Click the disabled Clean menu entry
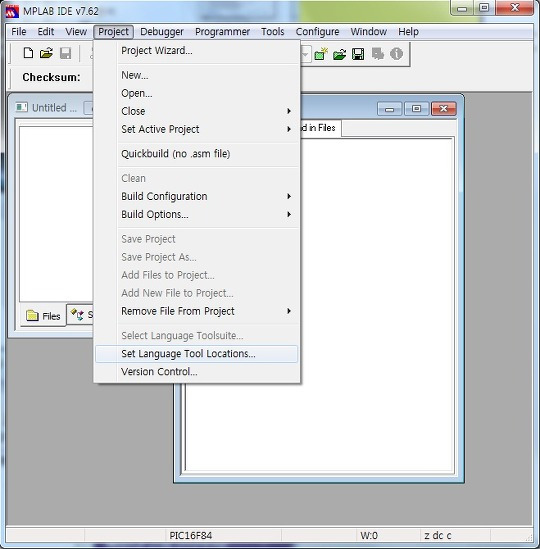The width and height of the screenshot is (540, 549). point(197,178)
